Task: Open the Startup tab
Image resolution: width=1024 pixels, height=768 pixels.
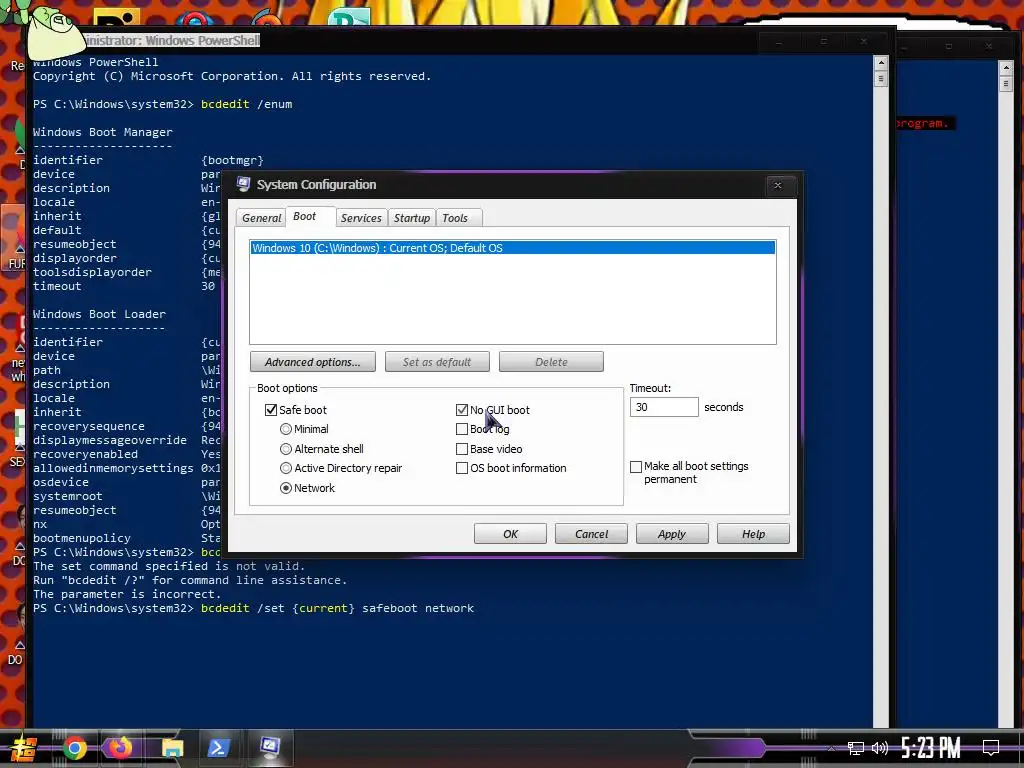Action: point(411,218)
